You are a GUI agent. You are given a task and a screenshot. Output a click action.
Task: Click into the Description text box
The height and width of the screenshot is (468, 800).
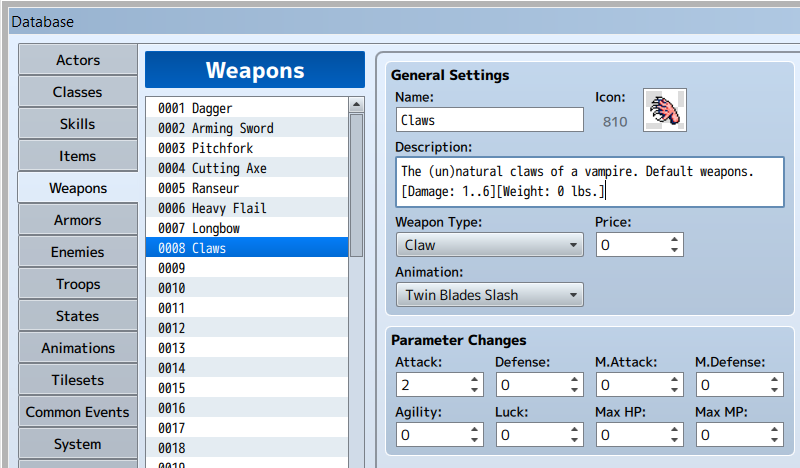pos(590,182)
